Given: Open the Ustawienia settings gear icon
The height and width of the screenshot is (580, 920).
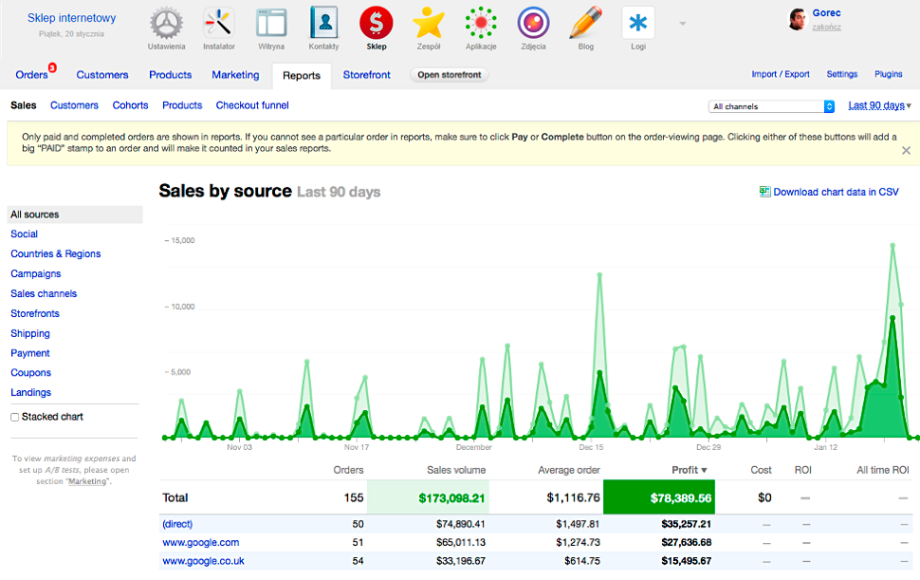Looking at the screenshot, I should click(166, 24).
